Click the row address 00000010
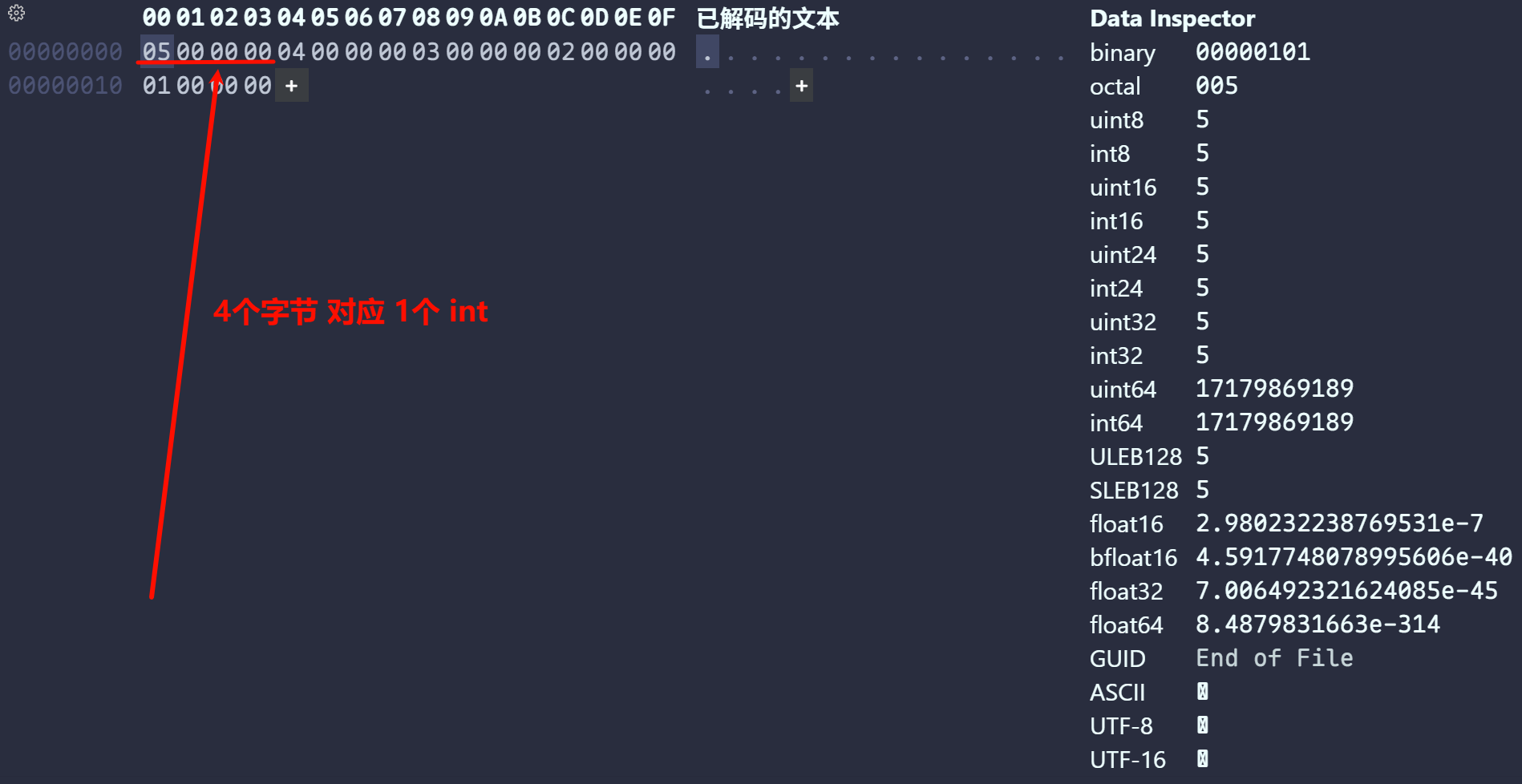 click(x=65, y=86)
